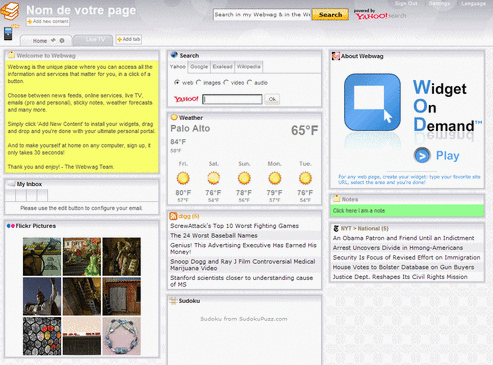
Task: Click the Palo Alto city name
Action: [190, 128]
